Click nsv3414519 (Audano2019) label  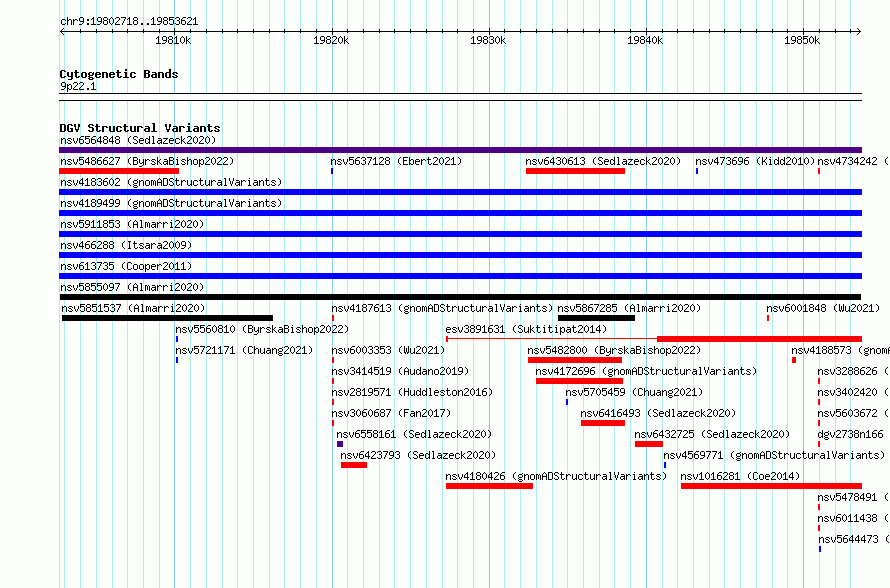[x=400, y=371]
